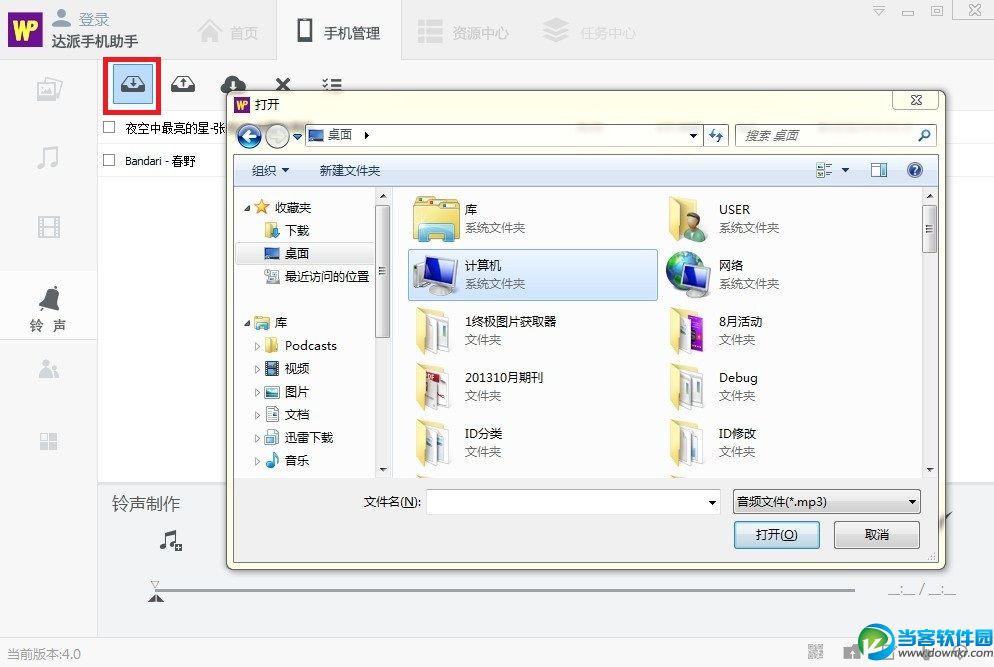994x667 pixels.
Task: Check the Bandari - 春野 checkbox
Action: pyautogui.click(x=109, y=160)
